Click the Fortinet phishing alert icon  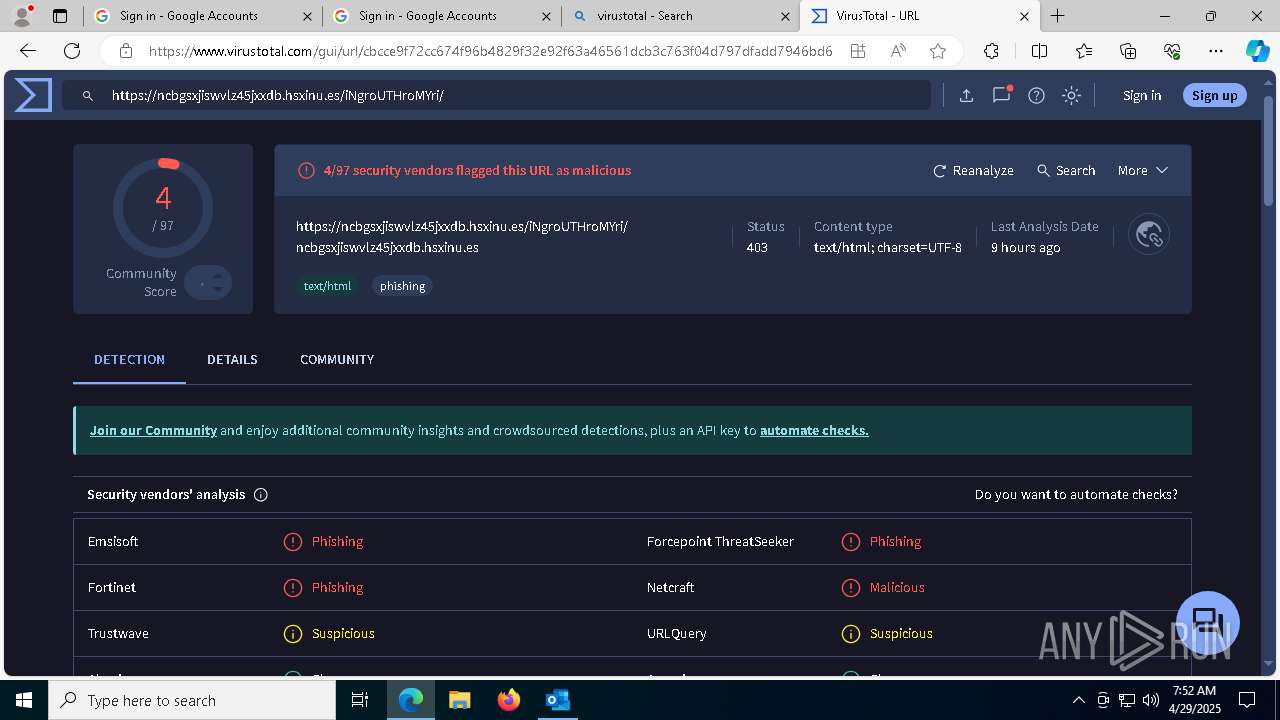292,588
